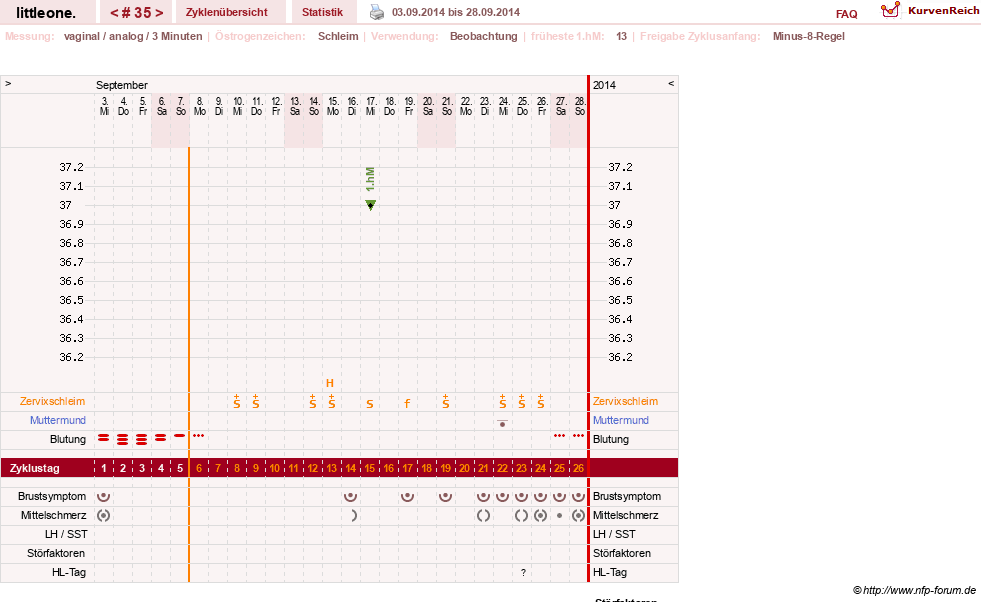Click the S+ mucus symbol on cycle day 9

(x=255, y=401)
